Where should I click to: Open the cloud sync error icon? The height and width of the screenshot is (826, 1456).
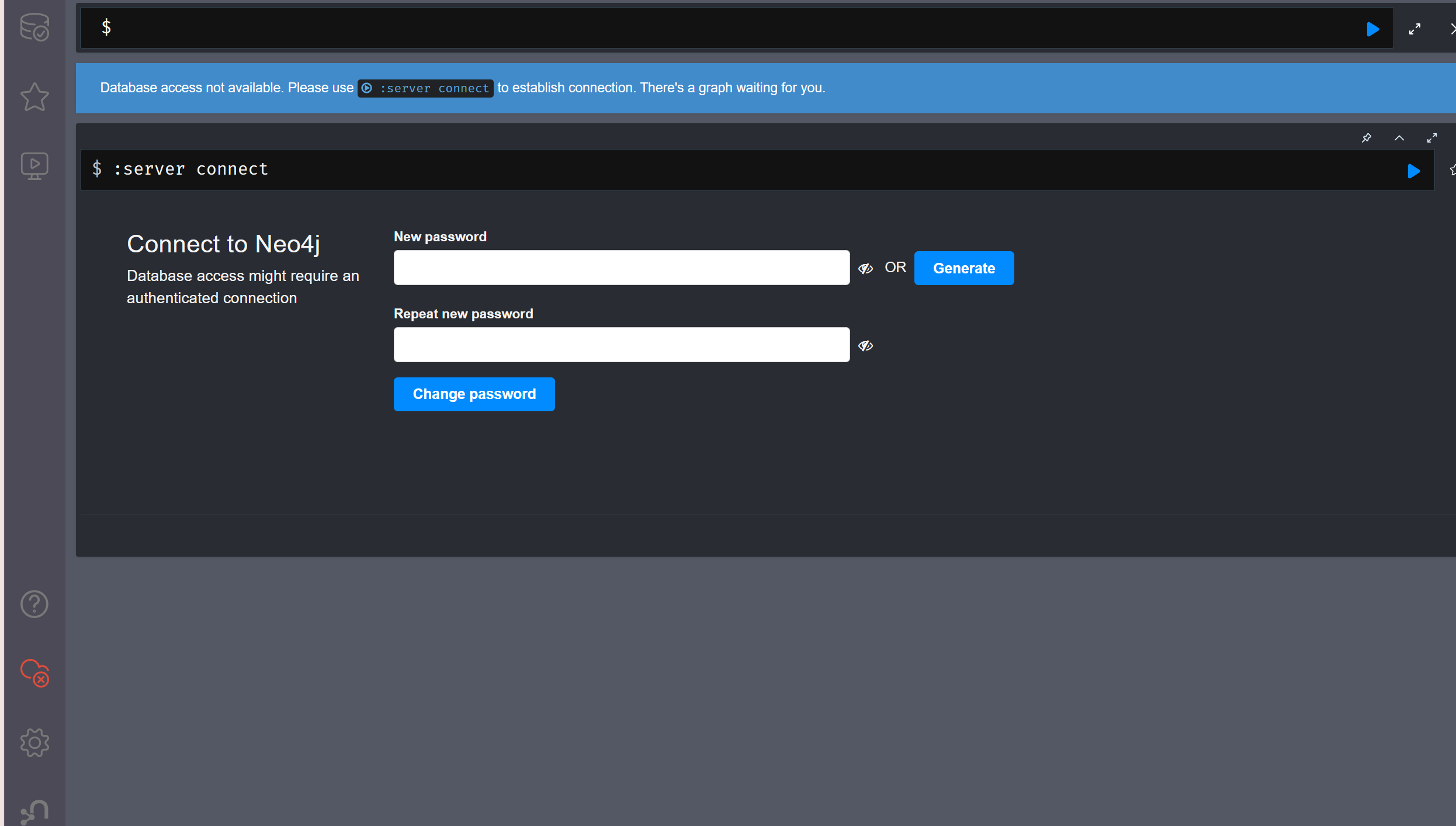34,674
